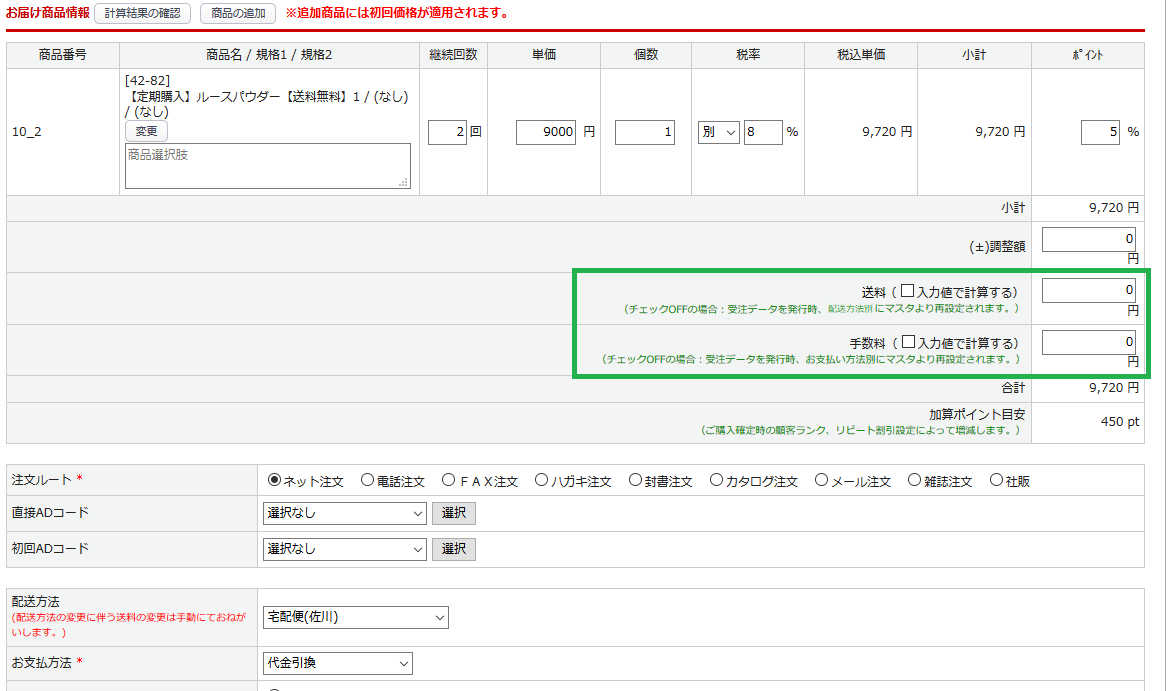Click the 継続回数 input field
Screen dimensions: 1170x691
point(447,132)
